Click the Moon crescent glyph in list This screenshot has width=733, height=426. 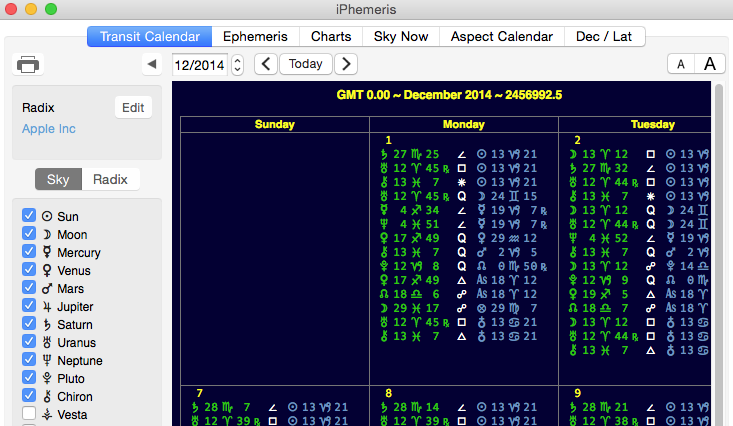click(x=47, y=234)
